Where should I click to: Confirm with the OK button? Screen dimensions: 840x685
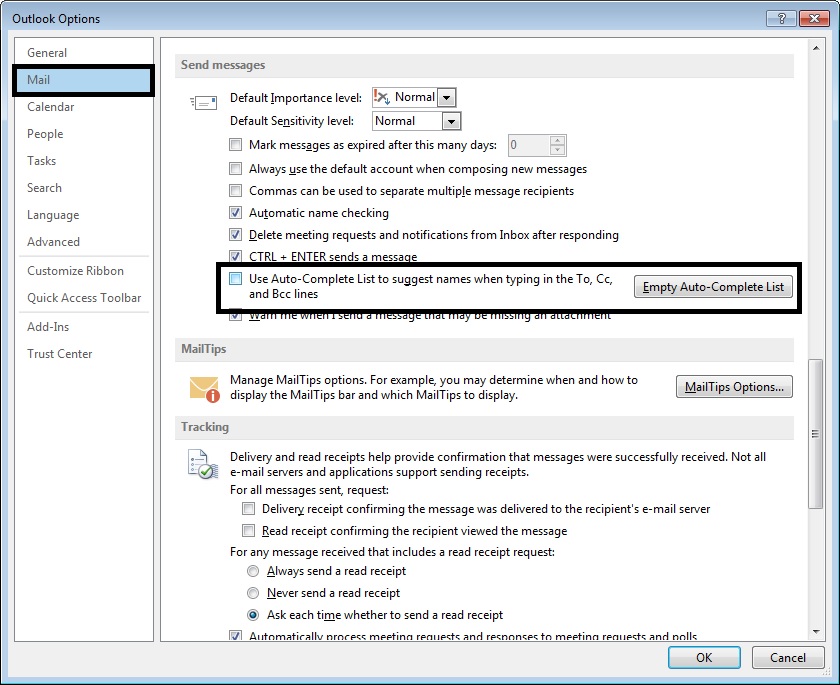coord(704,658)
